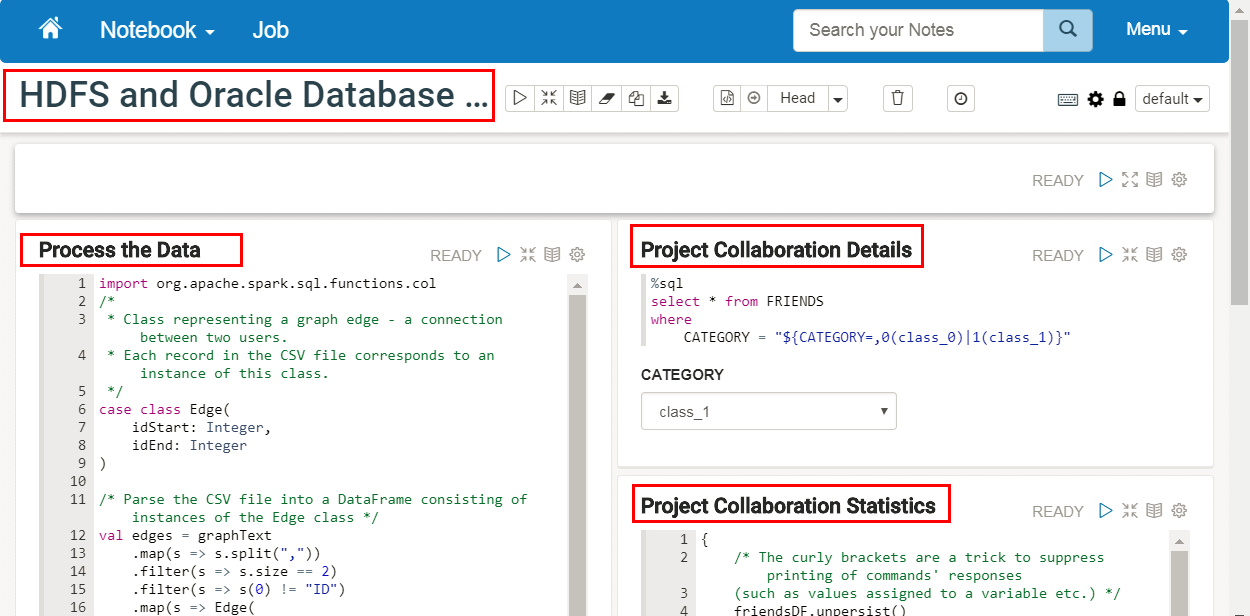Open the revision dropdown next to Head

click(x=838, y=98)
